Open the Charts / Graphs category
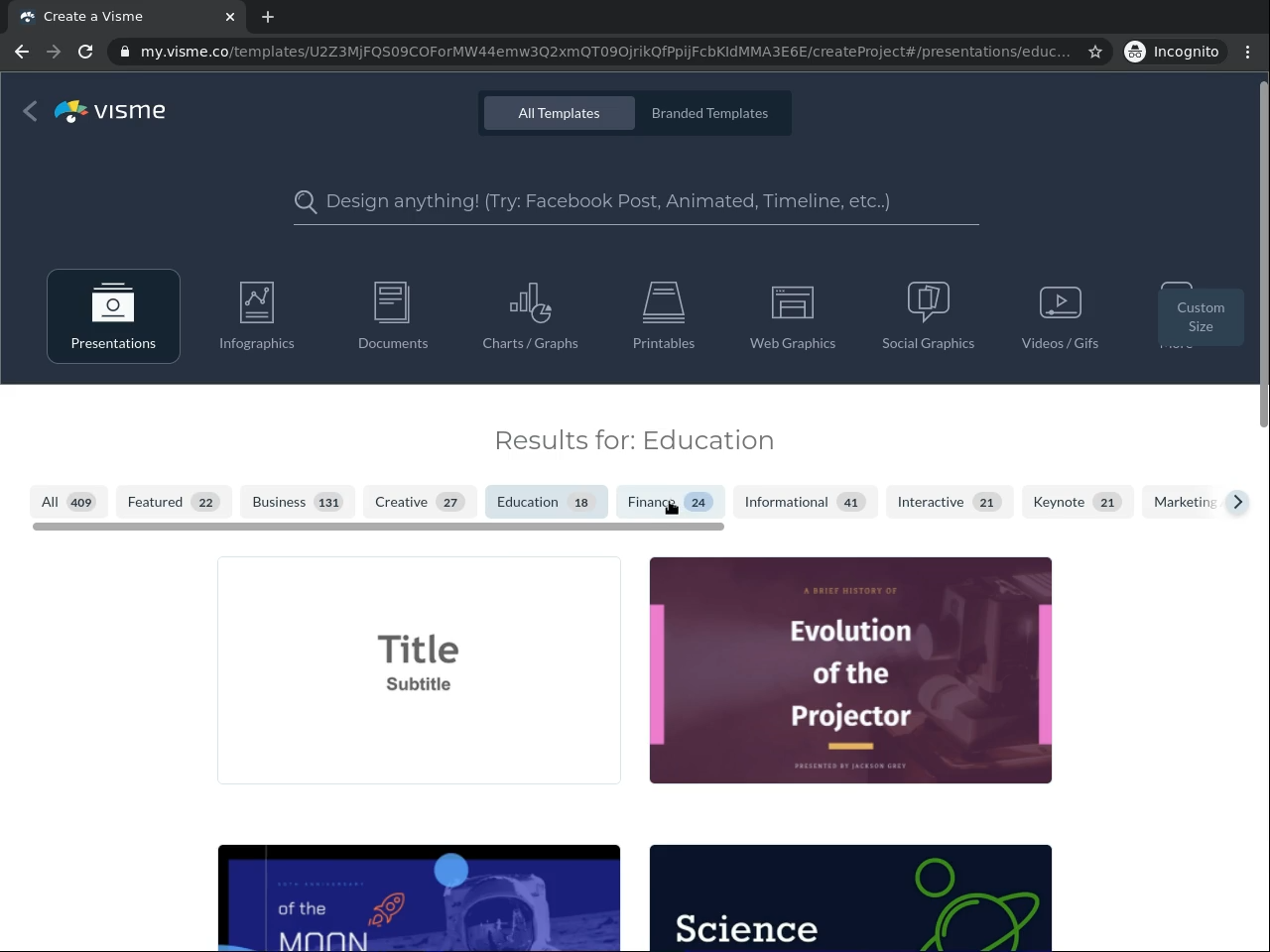 [x=530, y=316]
